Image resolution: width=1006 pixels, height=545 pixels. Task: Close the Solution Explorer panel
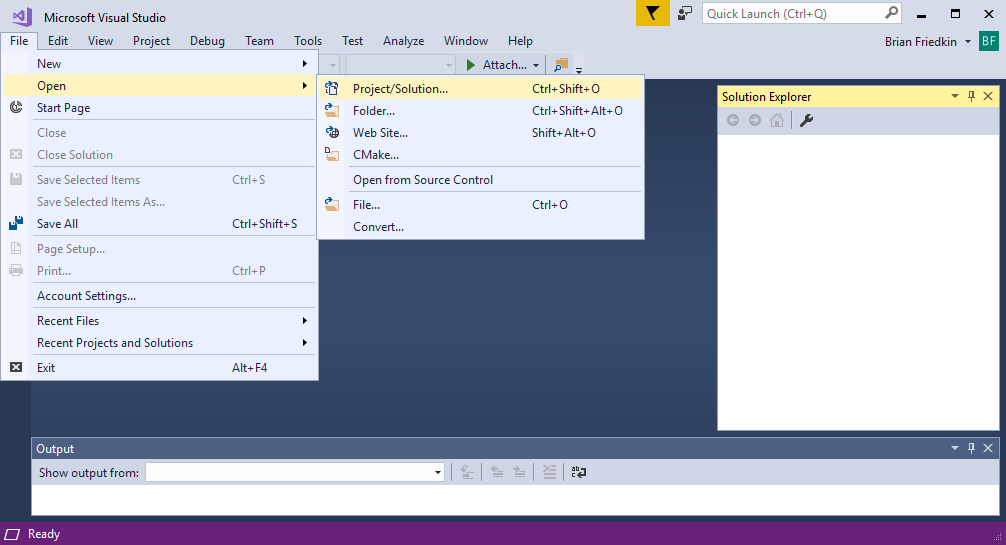[x=988, y=96]
